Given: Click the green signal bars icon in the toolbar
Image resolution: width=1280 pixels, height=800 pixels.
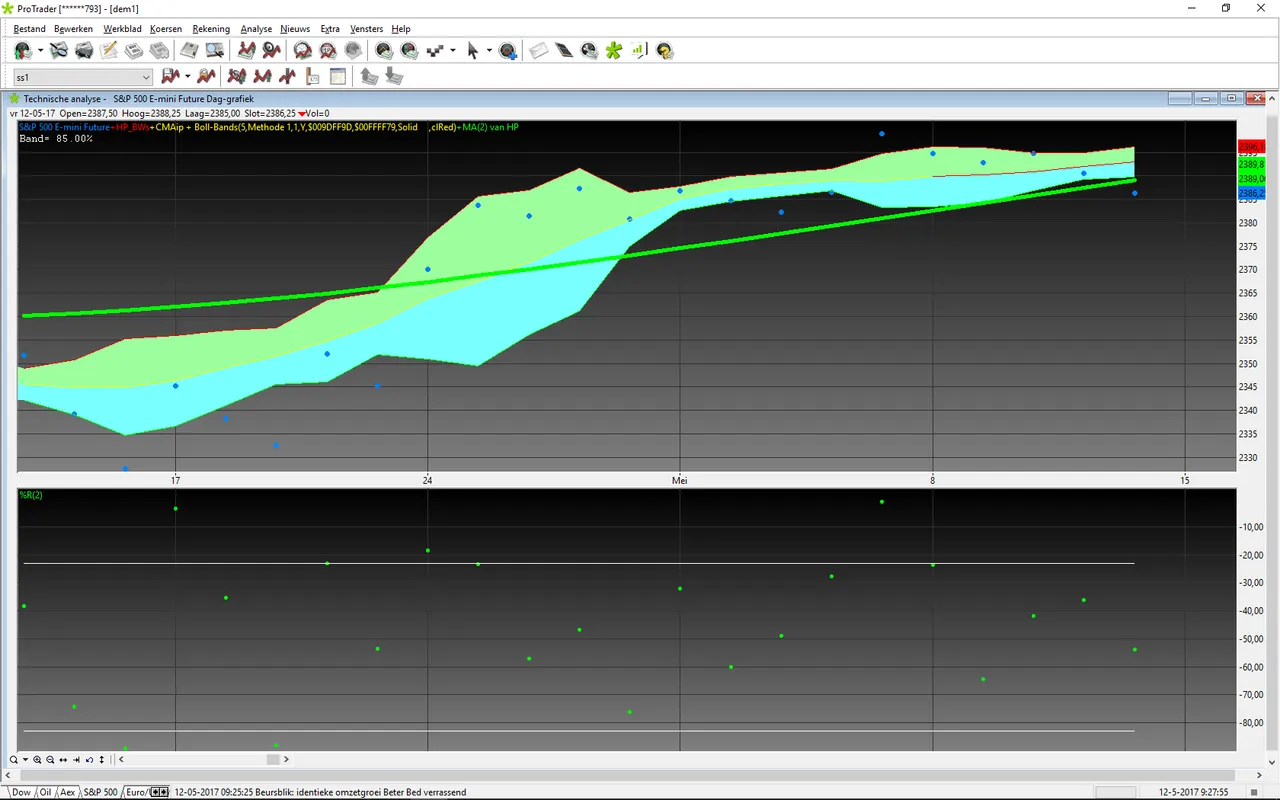Looking at the screenshot, I should pos(638,50).
